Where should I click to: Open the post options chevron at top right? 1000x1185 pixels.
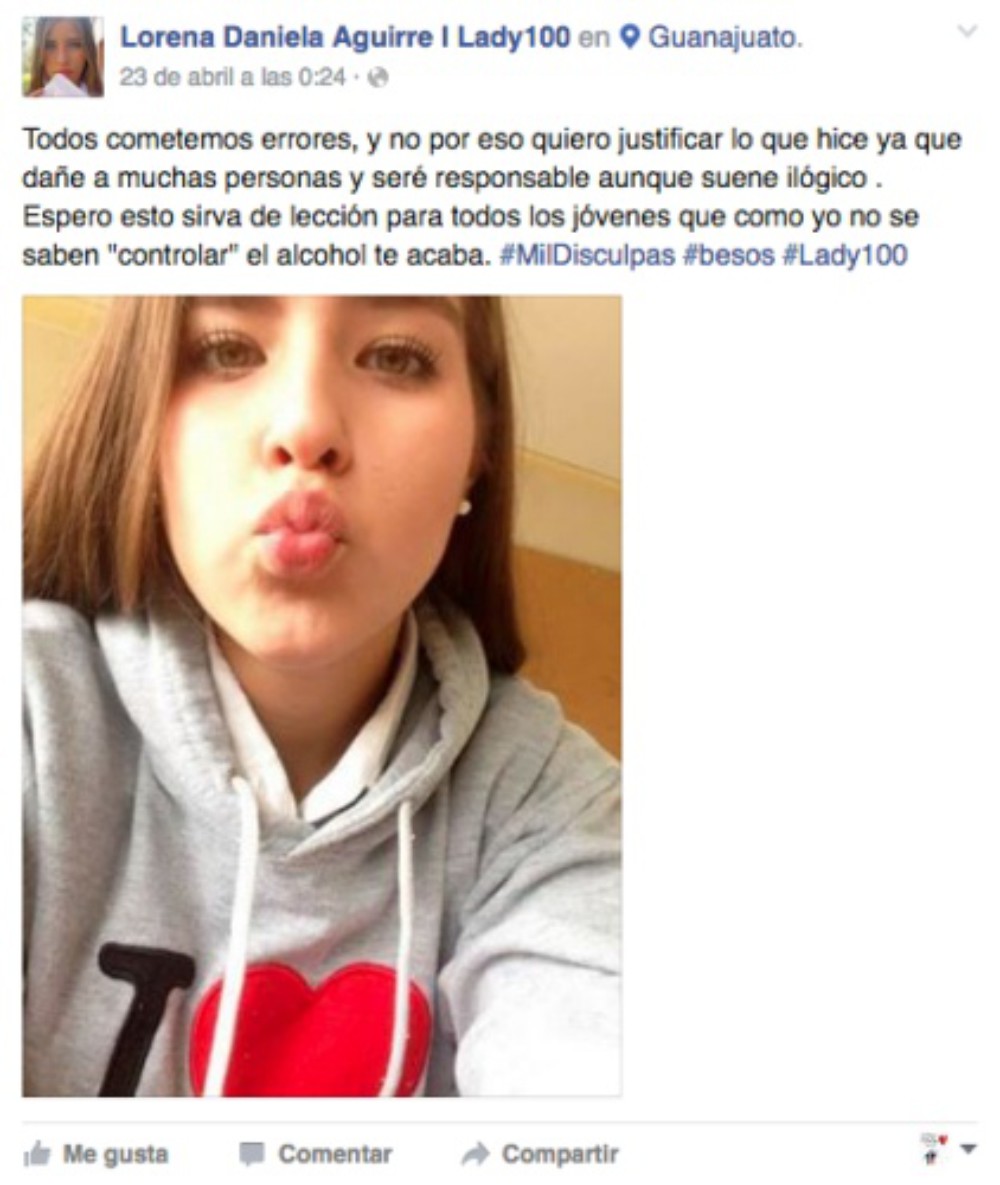[967, 31]
